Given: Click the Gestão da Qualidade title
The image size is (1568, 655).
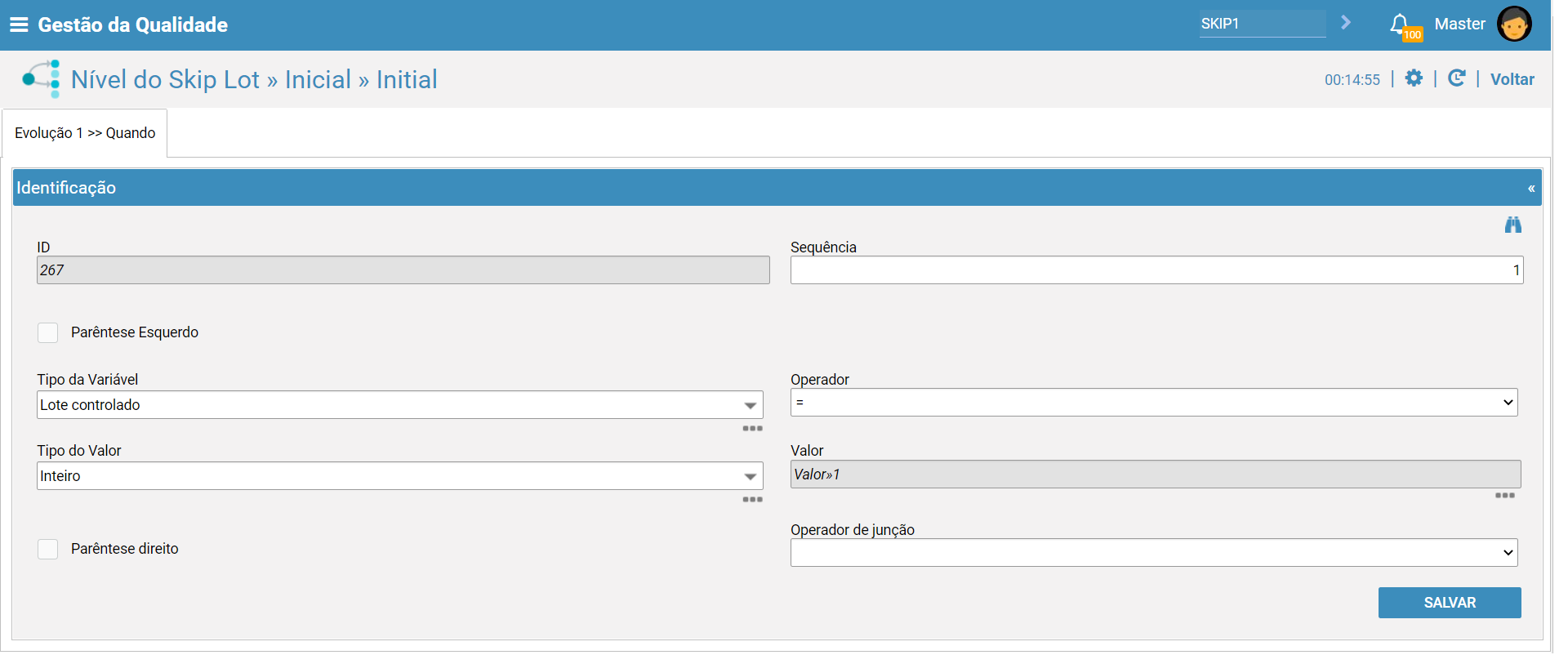Looking at the screenshot, I should pyautogui.click(x=133, y=25).
